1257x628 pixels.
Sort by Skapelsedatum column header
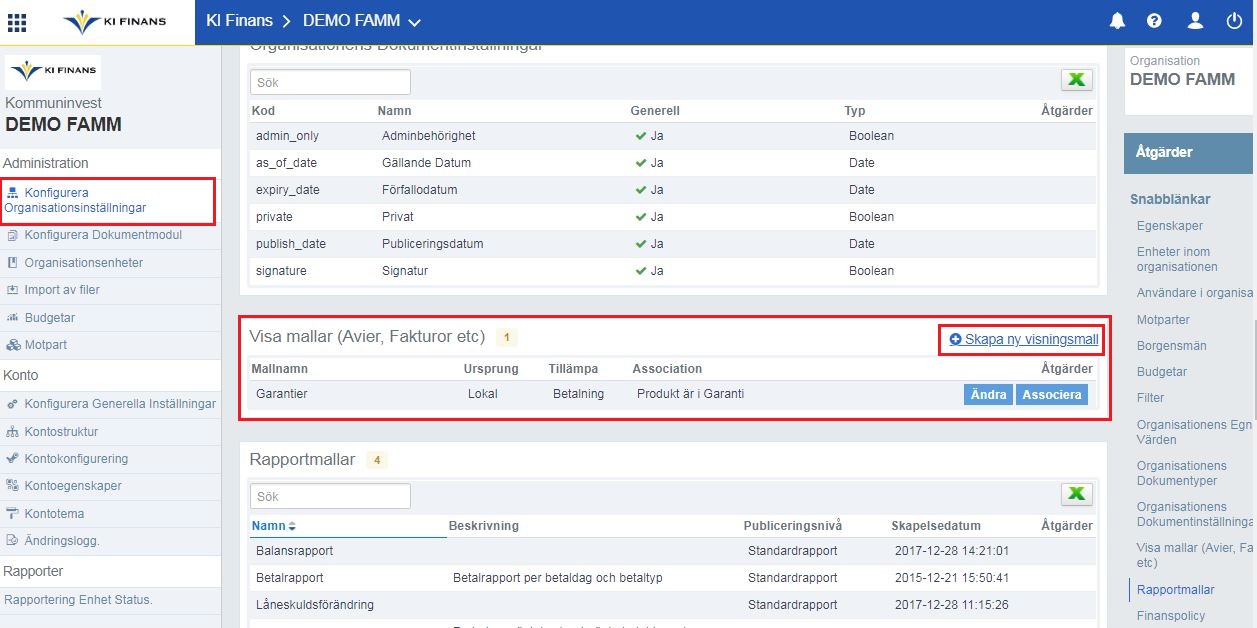(x=936, y=526)
